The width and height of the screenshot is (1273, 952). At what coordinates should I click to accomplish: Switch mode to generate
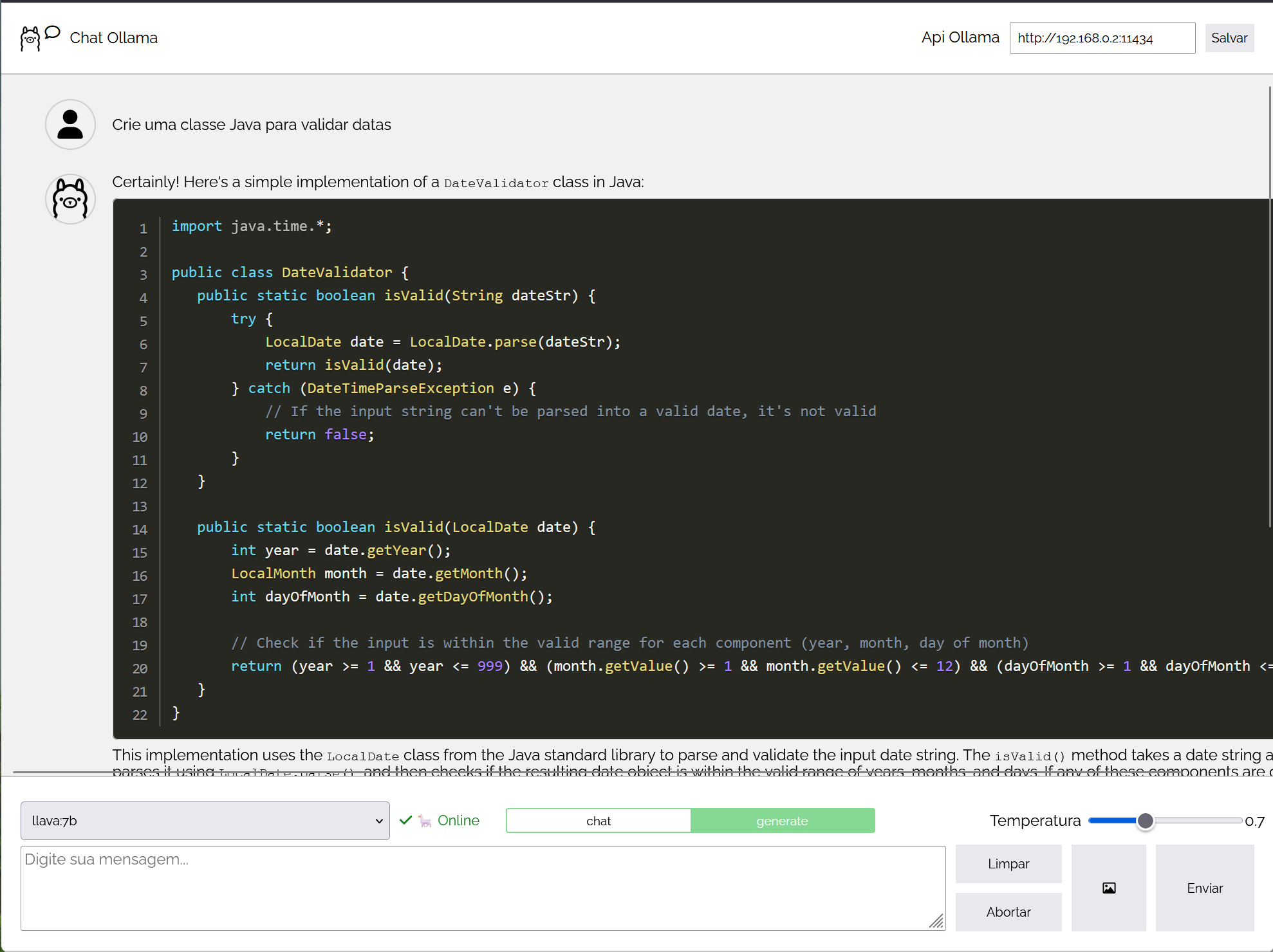click(782, 821)
